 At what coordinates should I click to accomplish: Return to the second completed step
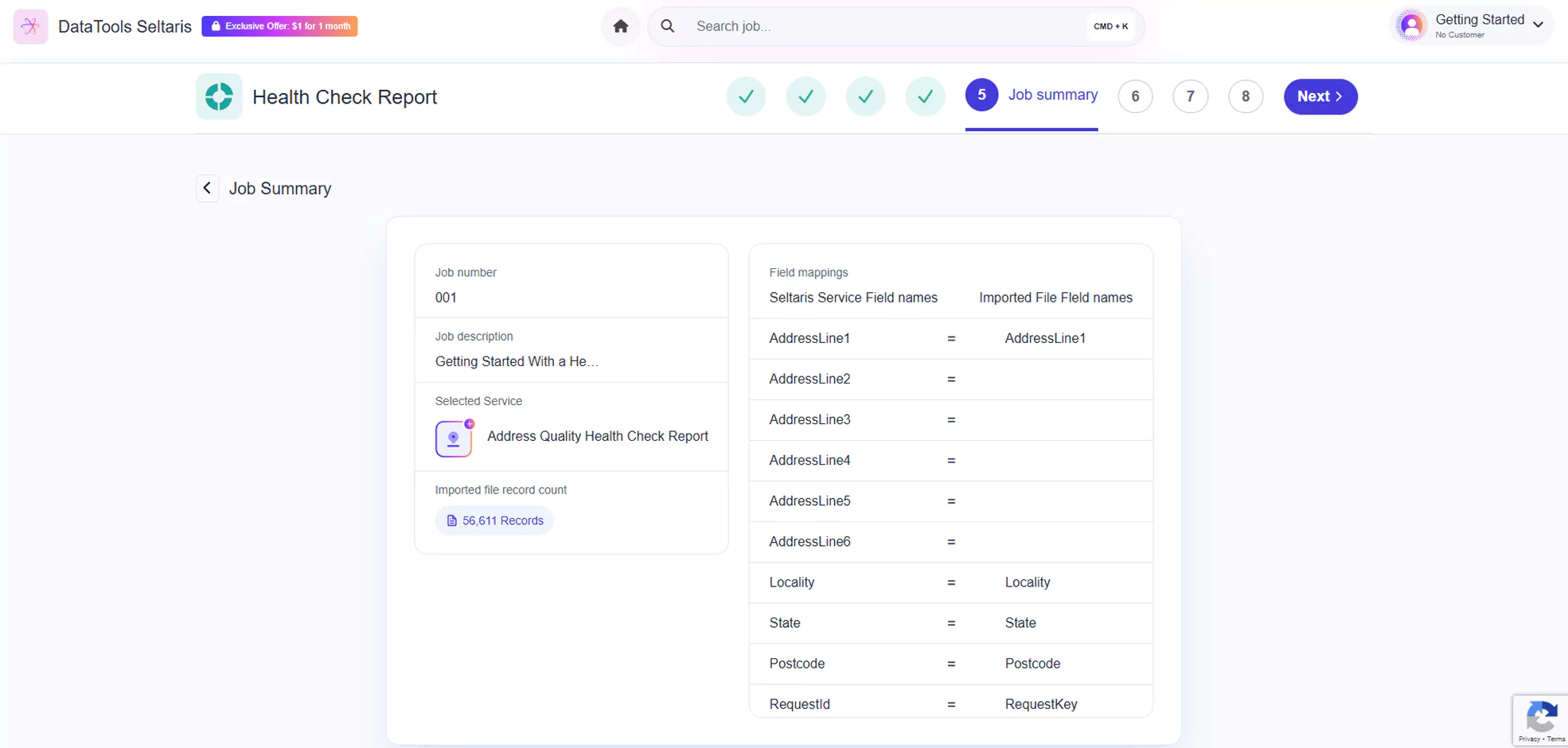pos(805,96)
